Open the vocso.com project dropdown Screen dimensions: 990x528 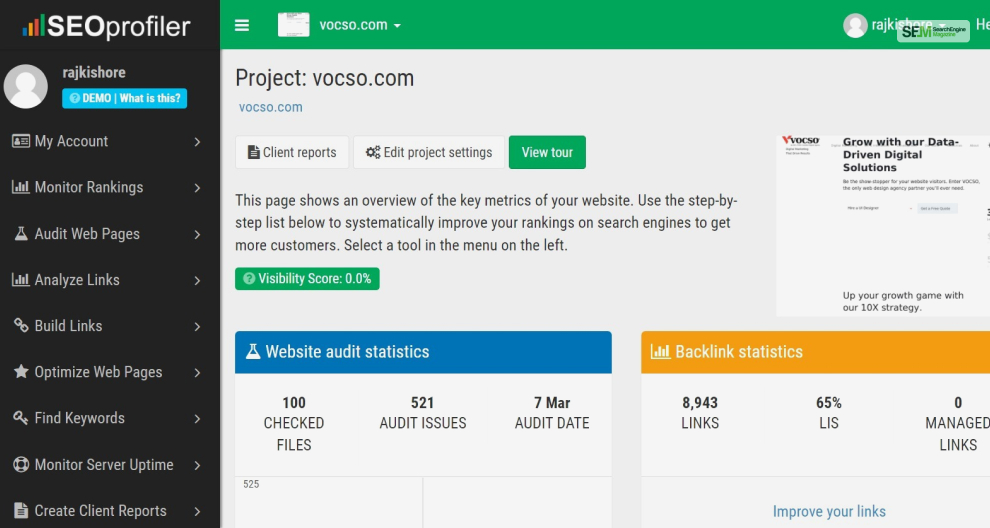(360, 25)
